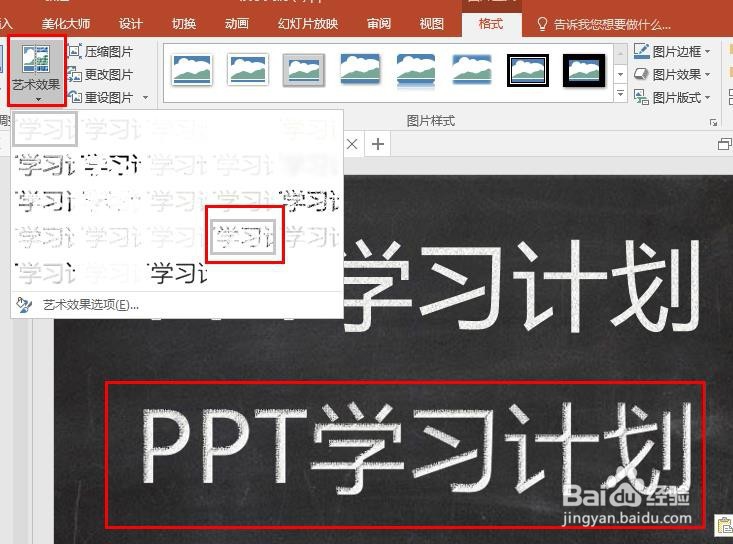Add a new document tab with plus
This screenshot has height=544, width=733.
tap(378, 144)
